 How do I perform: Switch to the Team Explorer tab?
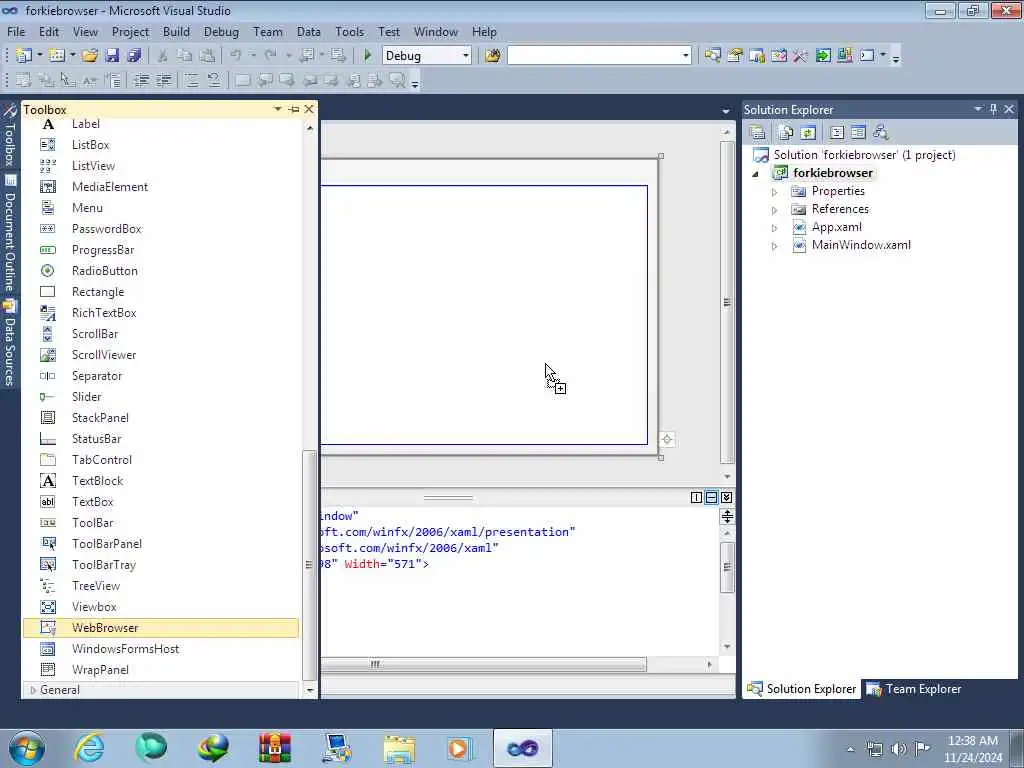point(914,689)
